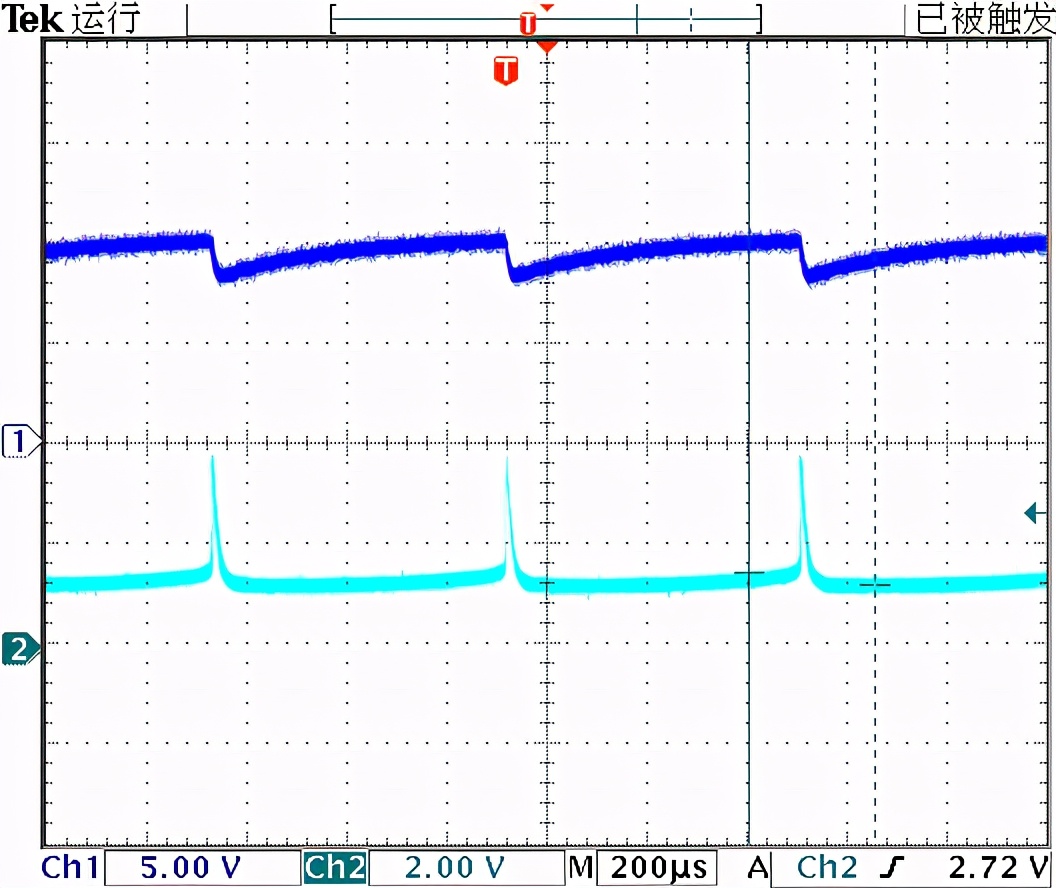Select the red trigger position T marker in the graticule
The width and height of the screenshot is (1056, 888).
(506, 71)
